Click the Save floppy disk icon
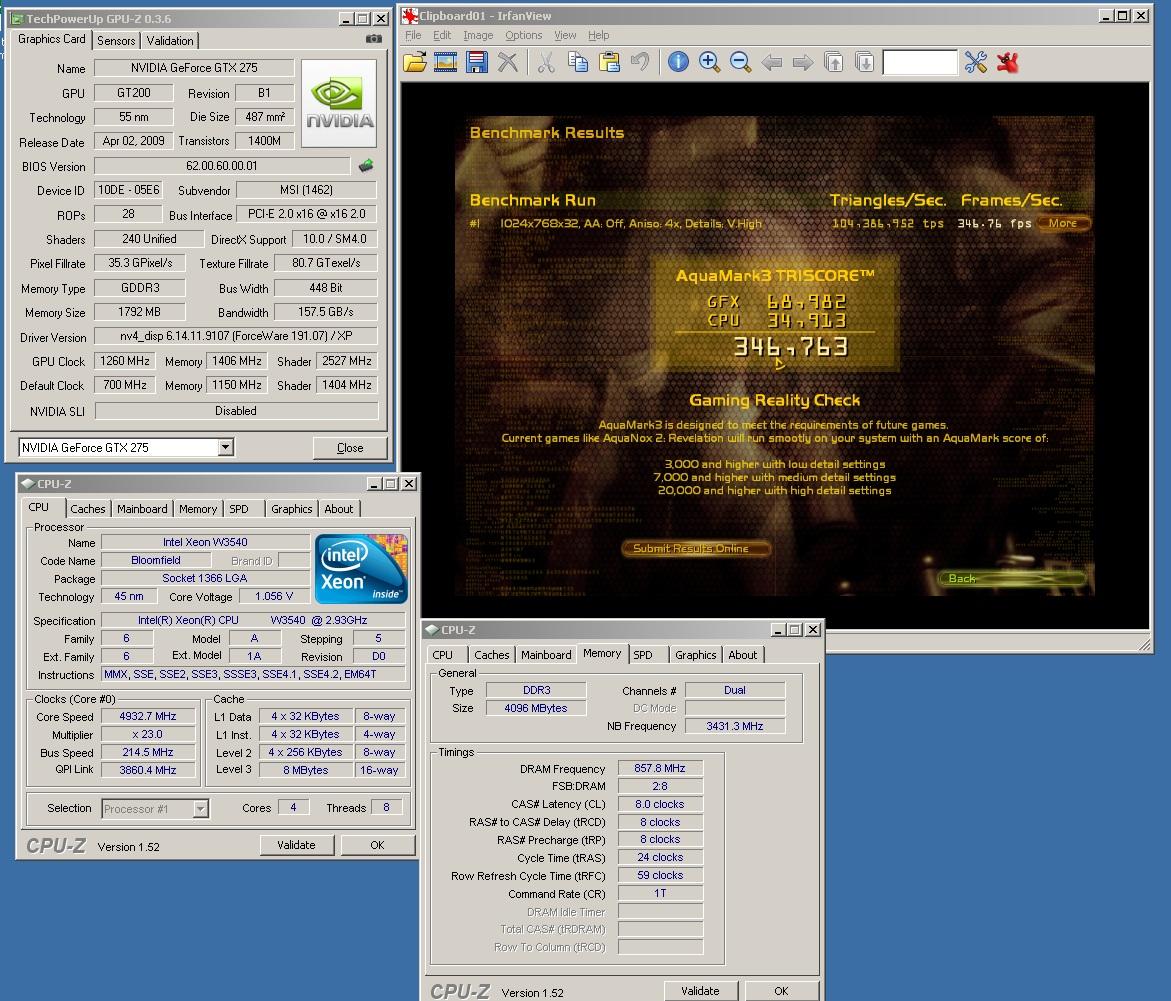 click(476, 62)
